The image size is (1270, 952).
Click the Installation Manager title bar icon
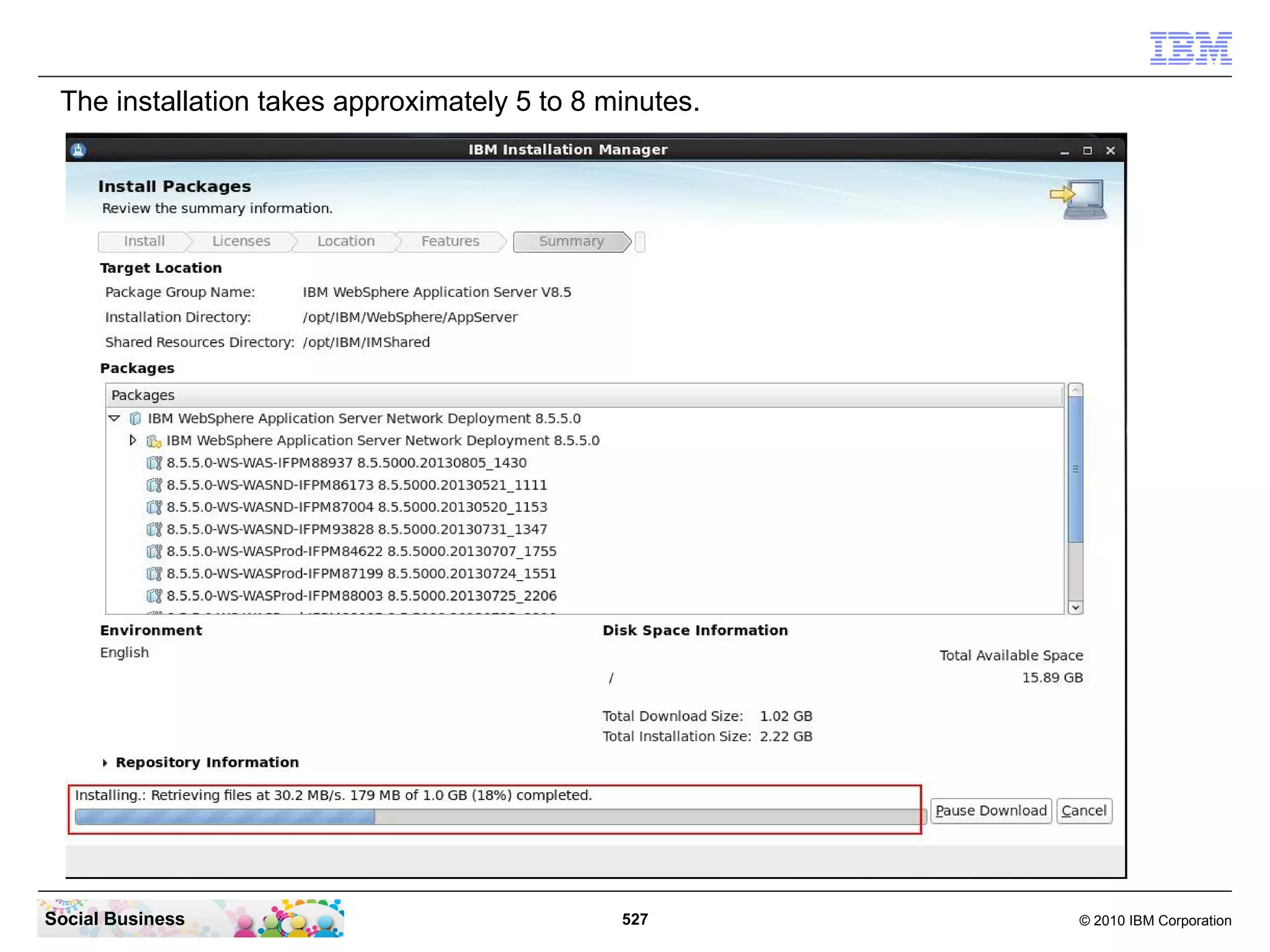(x=78, y=150)
